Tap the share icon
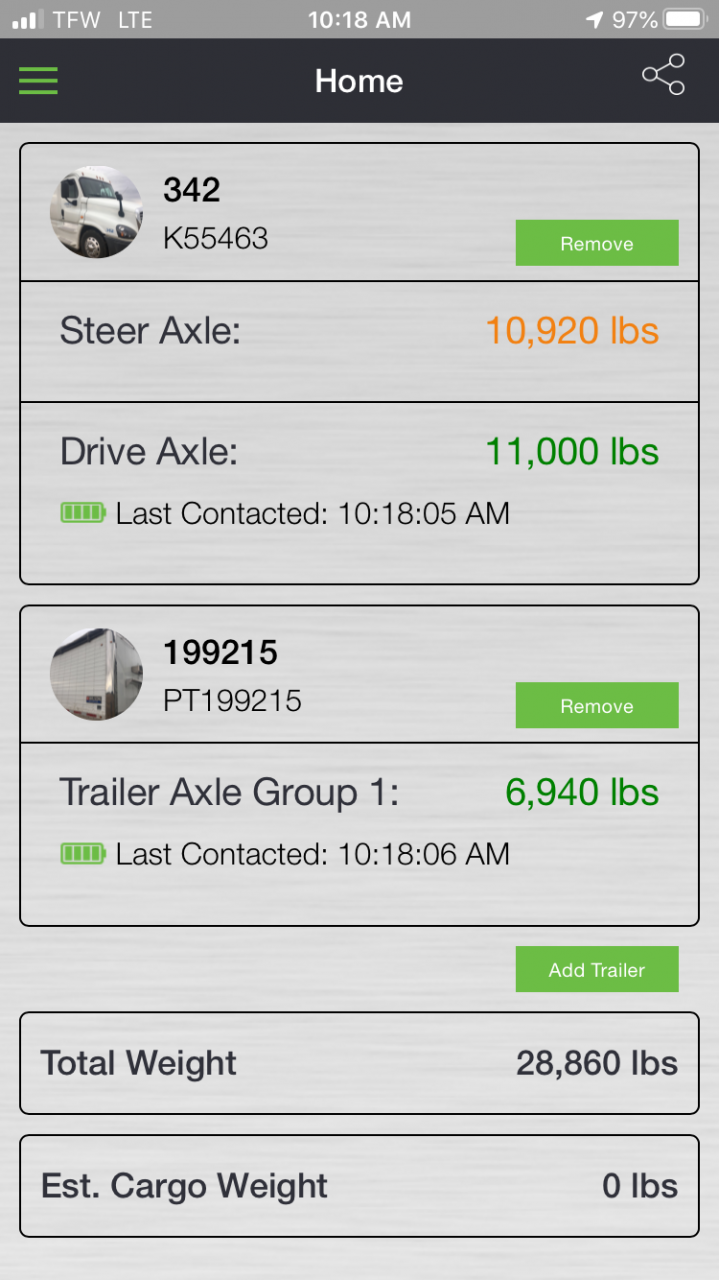Image resolution: width=719 pixels, height=1280 pixels. [x=663, y=75]
